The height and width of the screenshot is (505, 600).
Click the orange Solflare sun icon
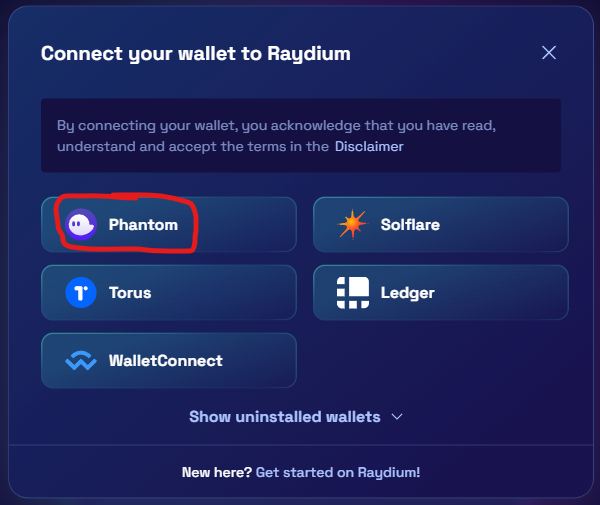[x=352, y=224]
